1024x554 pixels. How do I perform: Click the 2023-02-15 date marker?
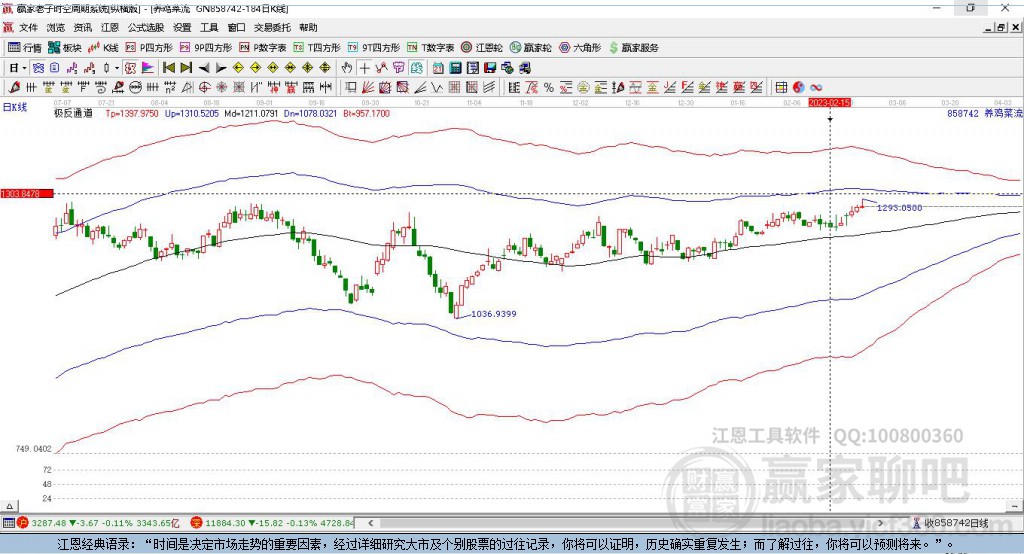coord(829,102)
